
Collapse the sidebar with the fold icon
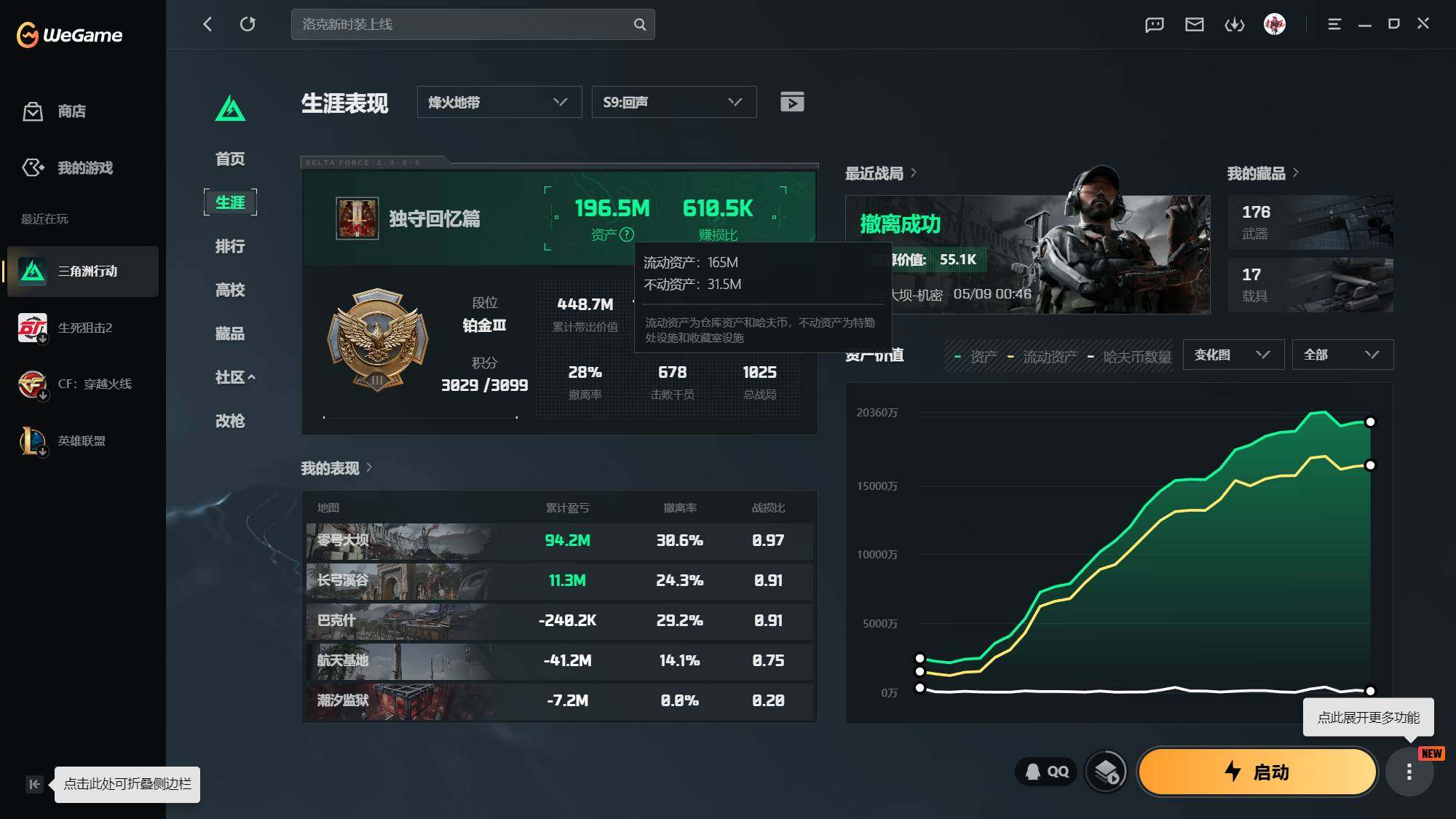coord(34,784)
